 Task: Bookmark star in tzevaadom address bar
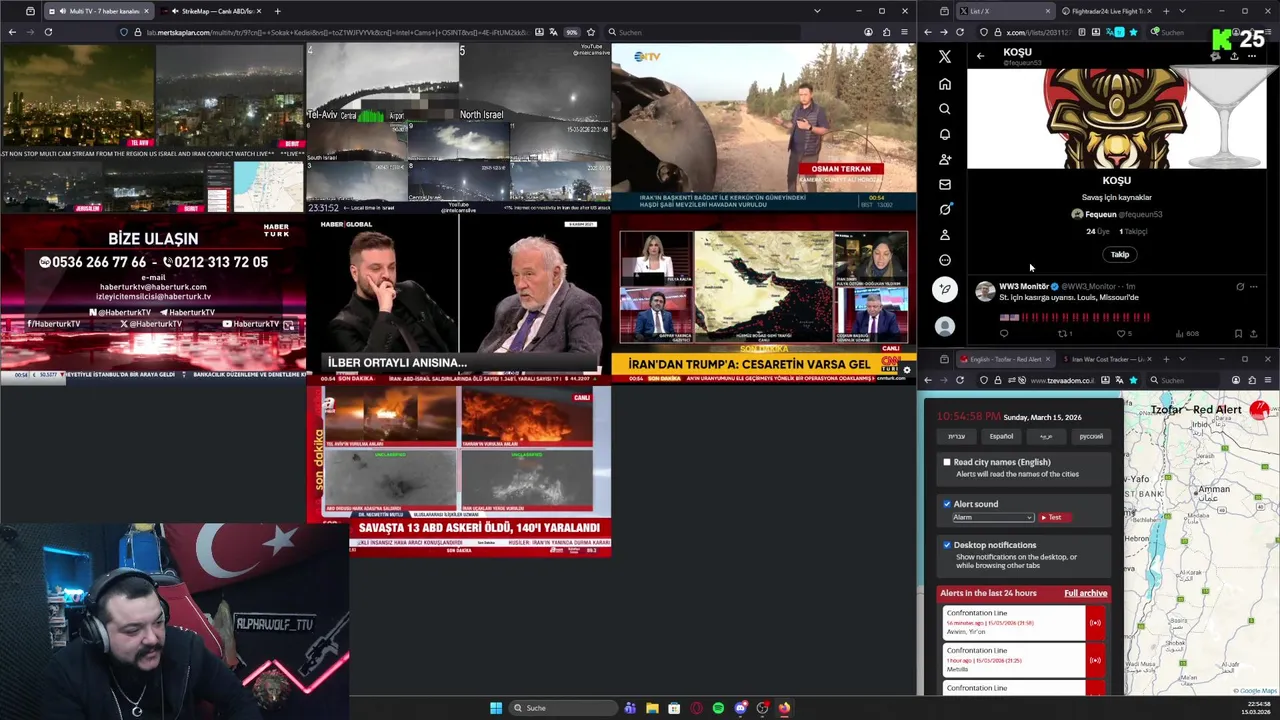(1133, 380)
